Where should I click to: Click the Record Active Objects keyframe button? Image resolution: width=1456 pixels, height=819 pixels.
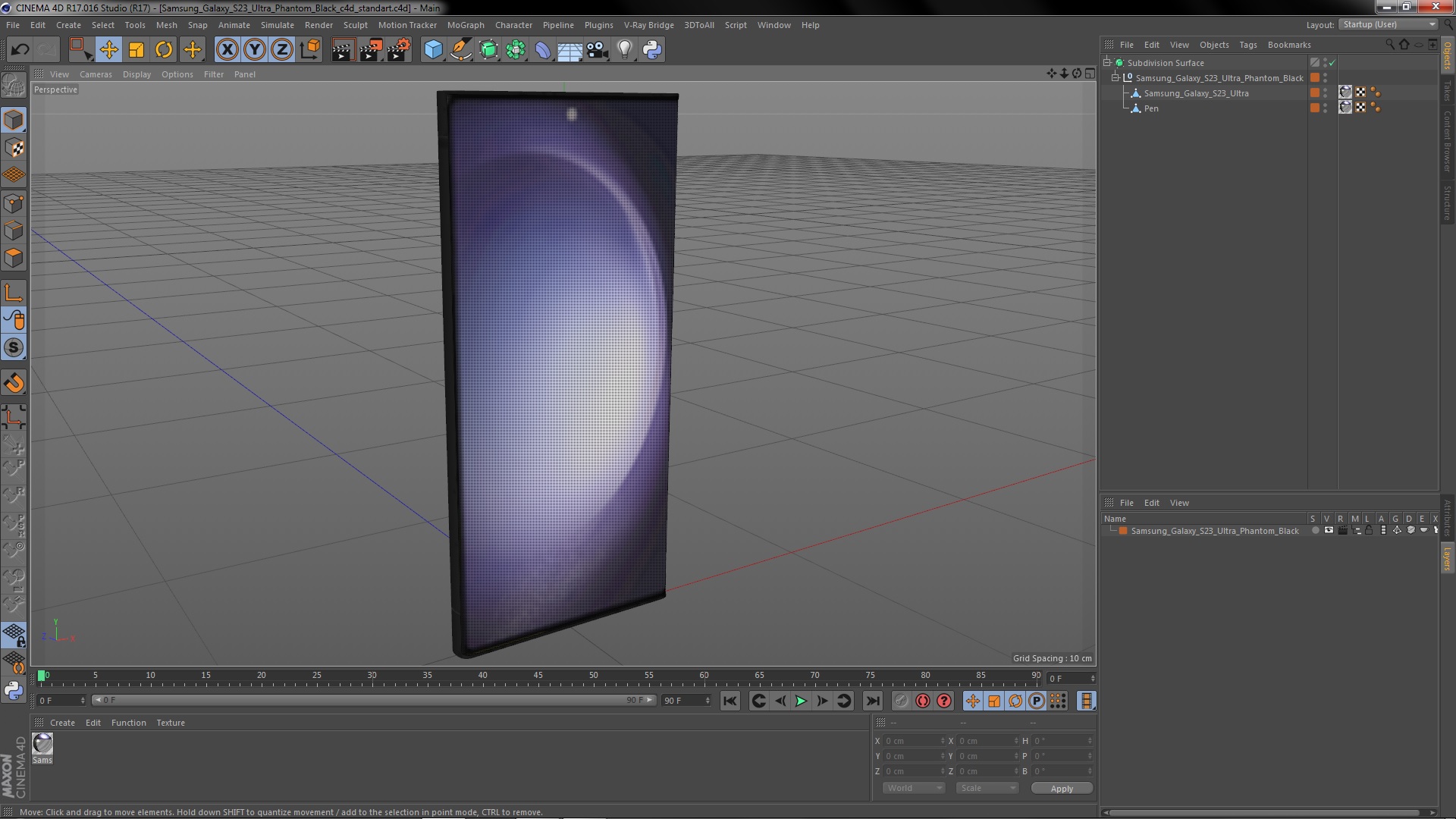[x=901, y=701]
